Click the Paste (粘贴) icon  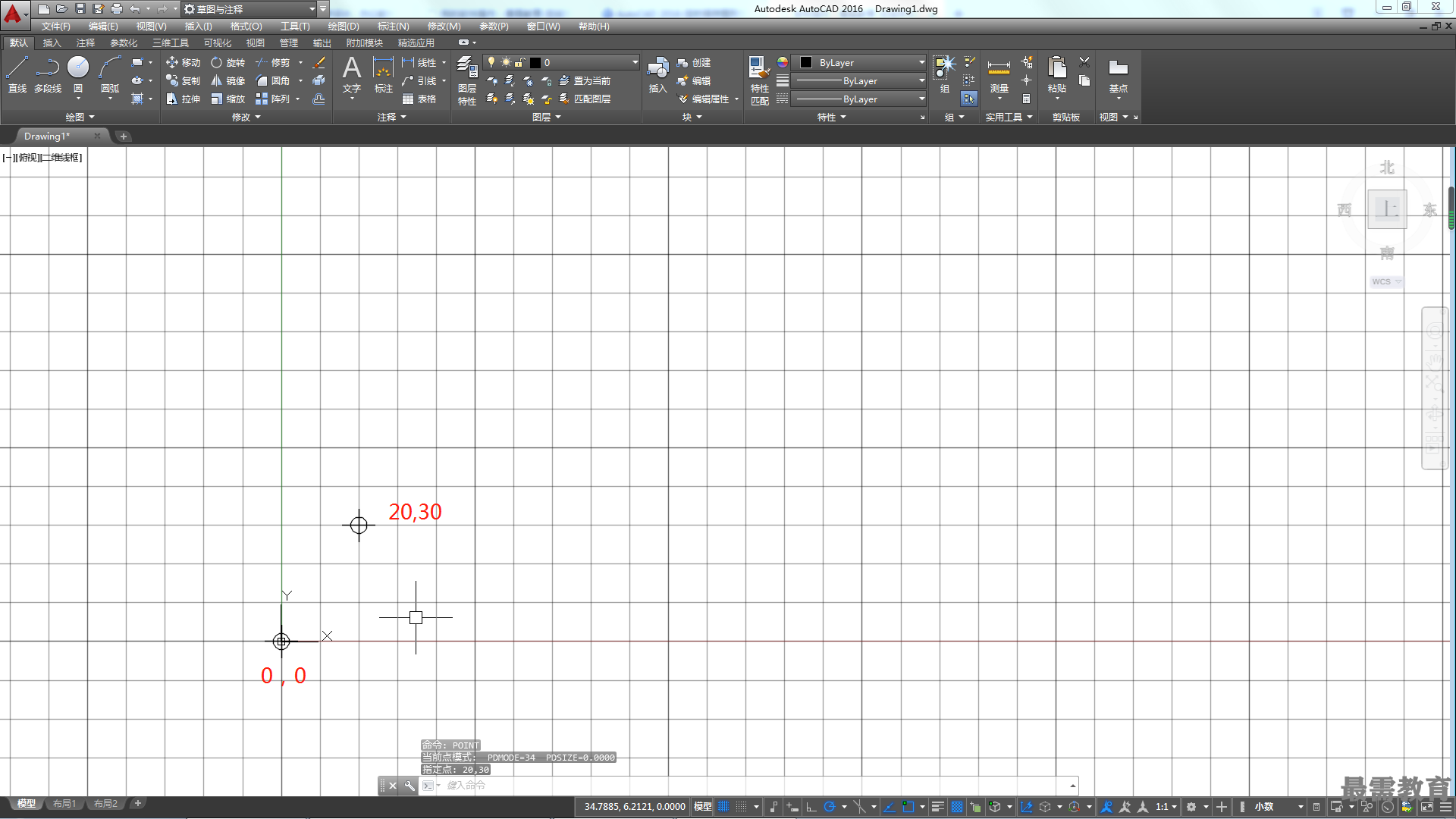click(1057, 74)
